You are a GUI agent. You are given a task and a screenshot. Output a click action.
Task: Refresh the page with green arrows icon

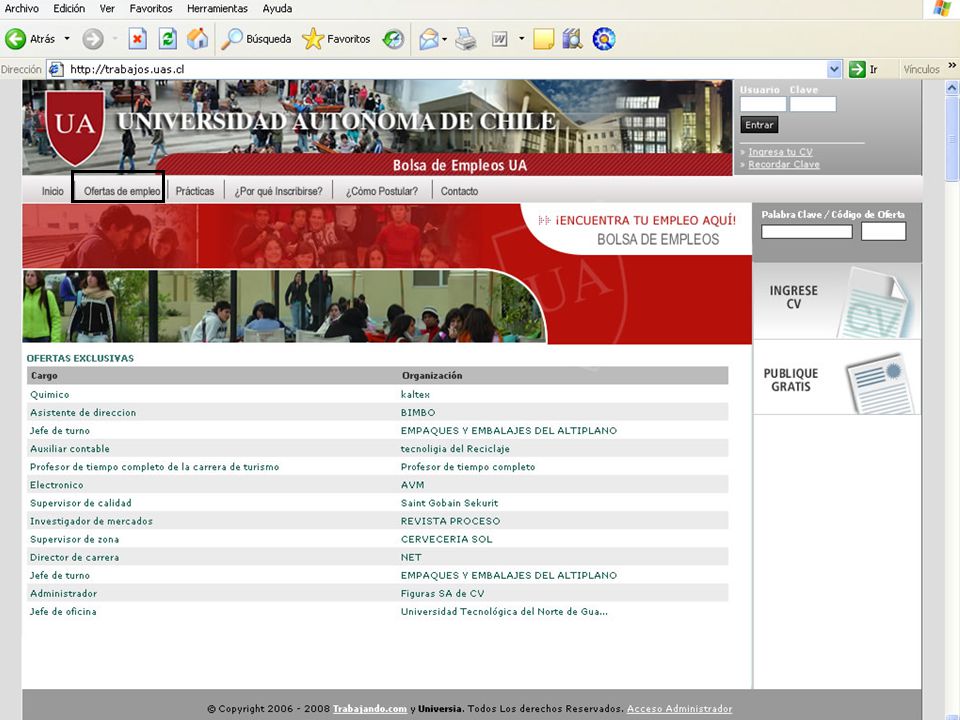tap(167, 39)
